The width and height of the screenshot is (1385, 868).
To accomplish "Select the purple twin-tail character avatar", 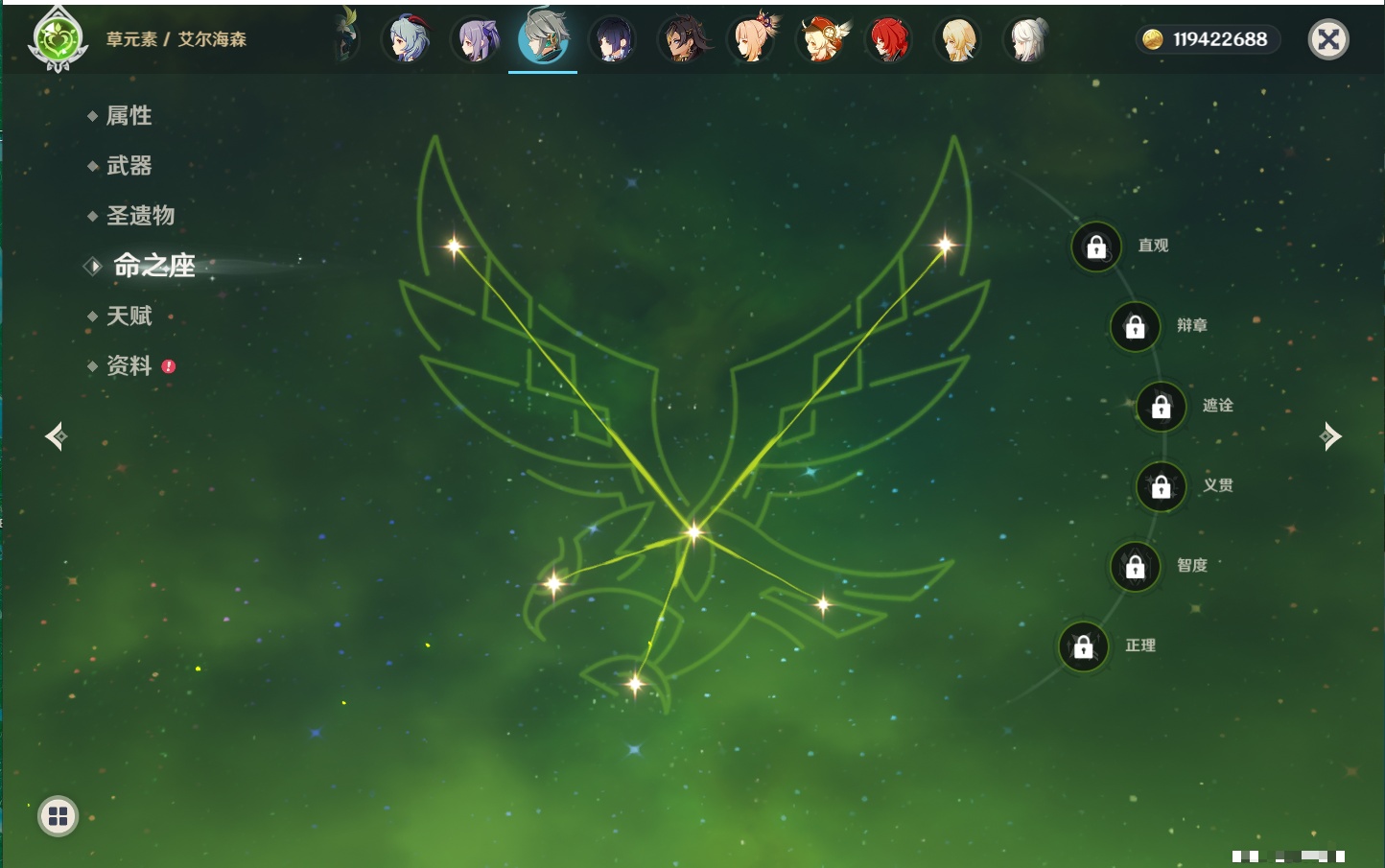I will click(476, 39).
